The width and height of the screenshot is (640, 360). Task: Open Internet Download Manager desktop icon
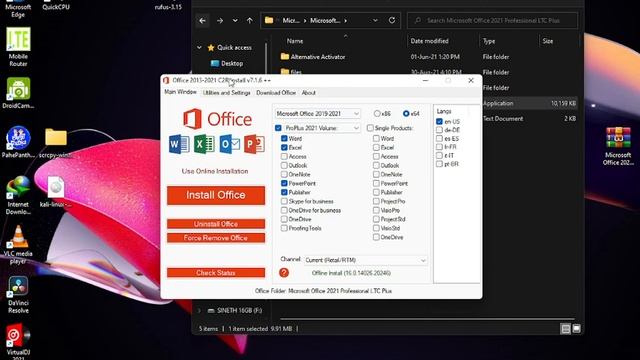click(x=18, y=195)
